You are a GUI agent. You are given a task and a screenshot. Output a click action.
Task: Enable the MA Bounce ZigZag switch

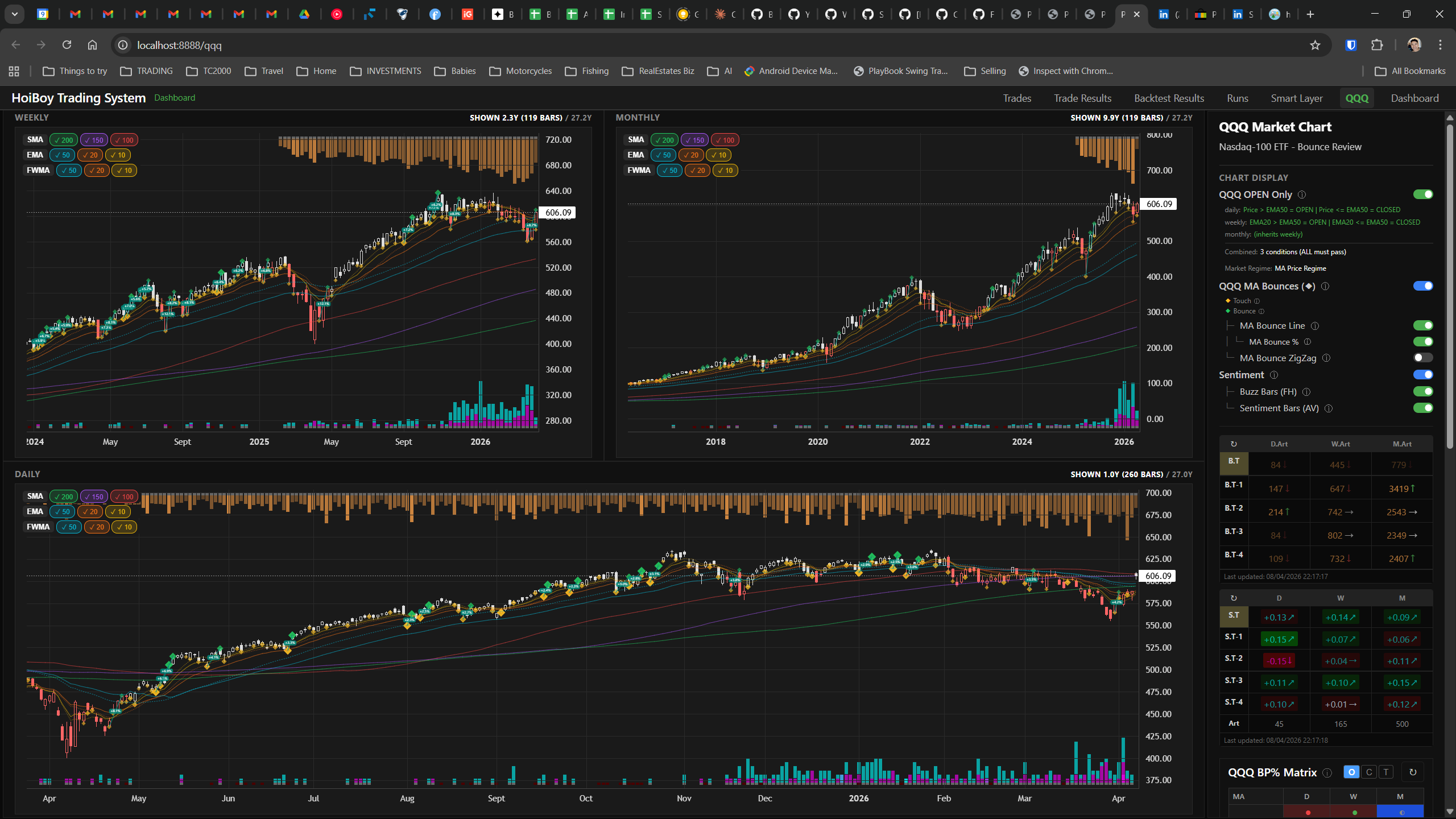1423,358
